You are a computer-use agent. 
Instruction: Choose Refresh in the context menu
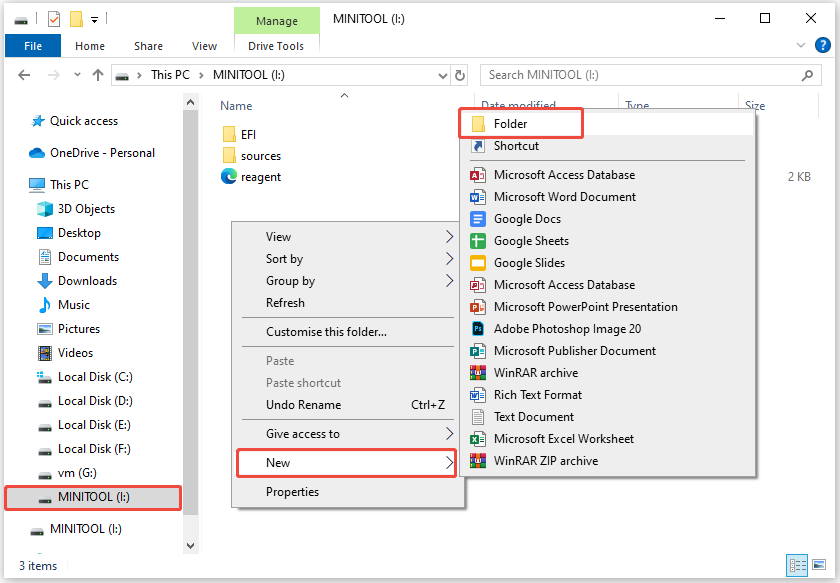[x=348, y=303]
